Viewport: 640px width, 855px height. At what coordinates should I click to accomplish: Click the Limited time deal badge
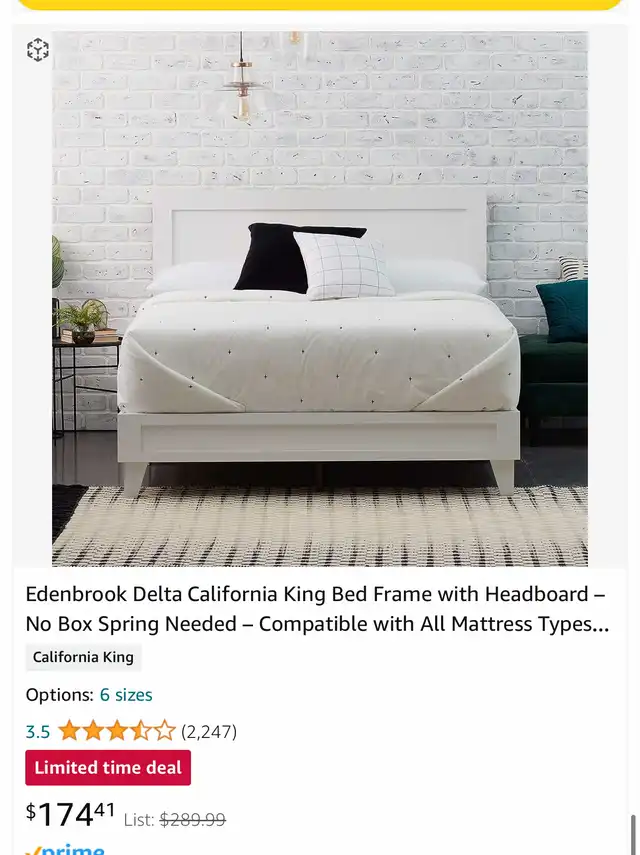(108, 768)
